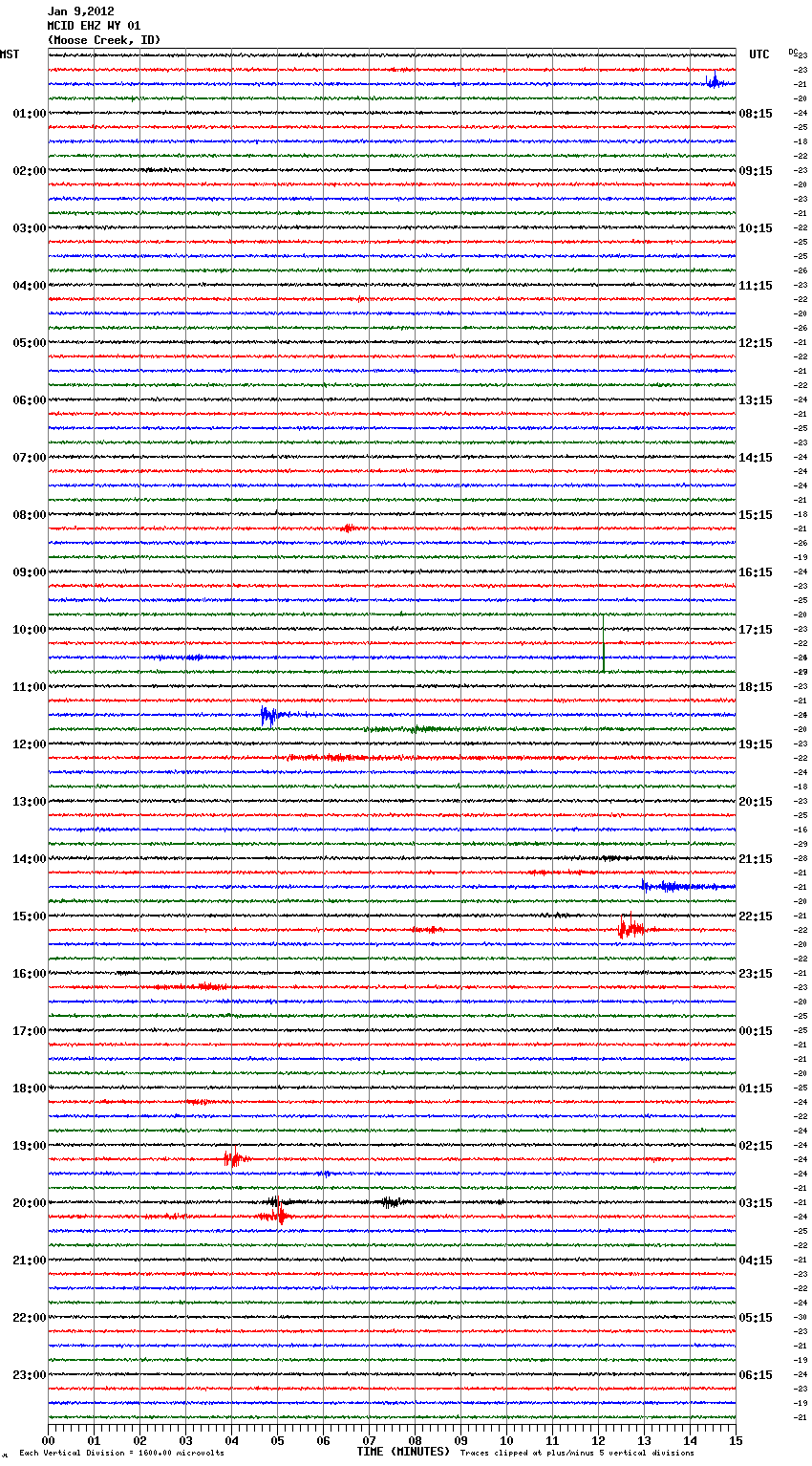Click the 23:15 UTC time label
Screen dimensions: 812x1466
pos(756,974)
